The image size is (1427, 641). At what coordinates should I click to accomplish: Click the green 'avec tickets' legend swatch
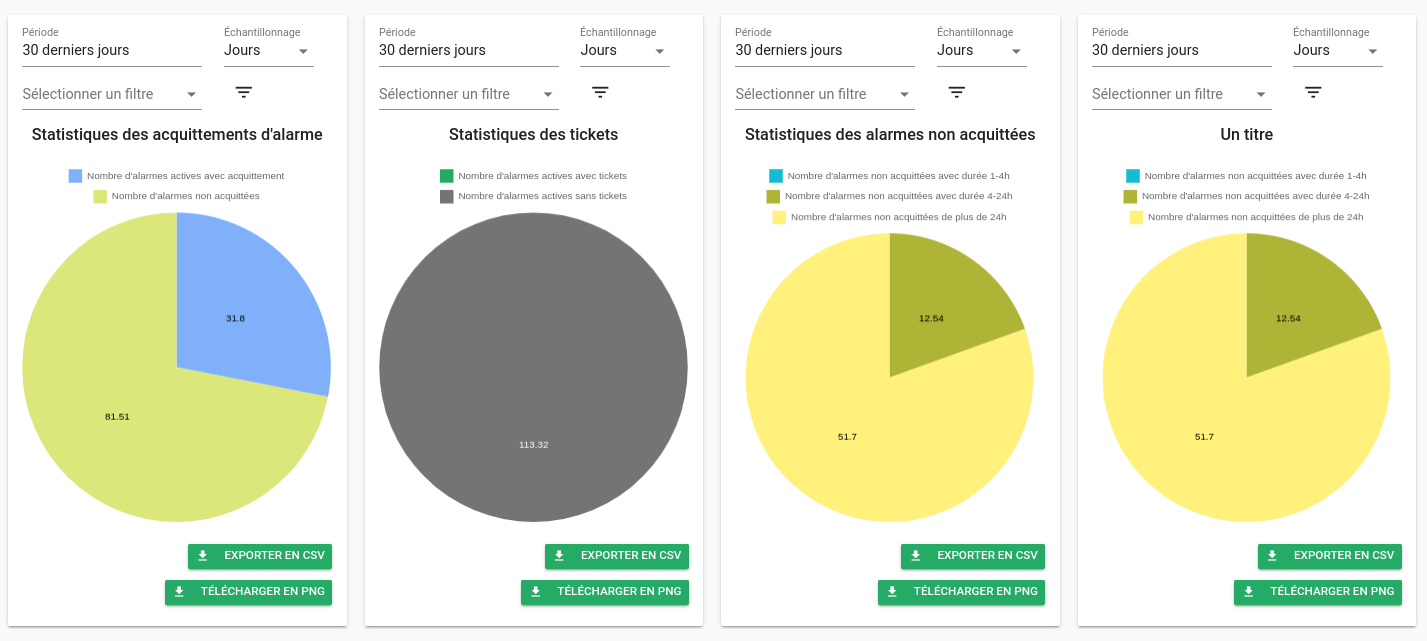[447, 176]
